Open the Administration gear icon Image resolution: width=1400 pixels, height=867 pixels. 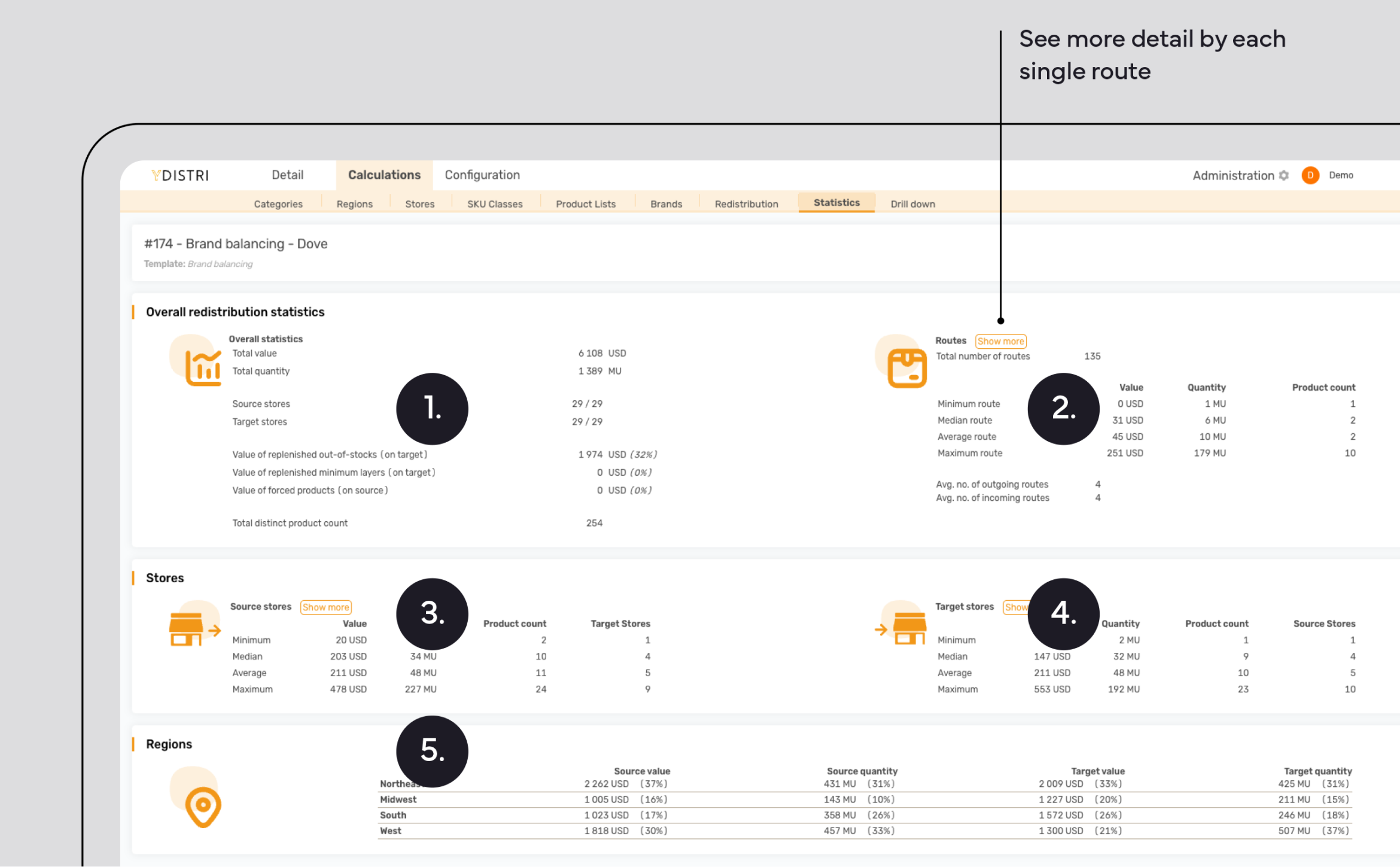pos(1284,175)
